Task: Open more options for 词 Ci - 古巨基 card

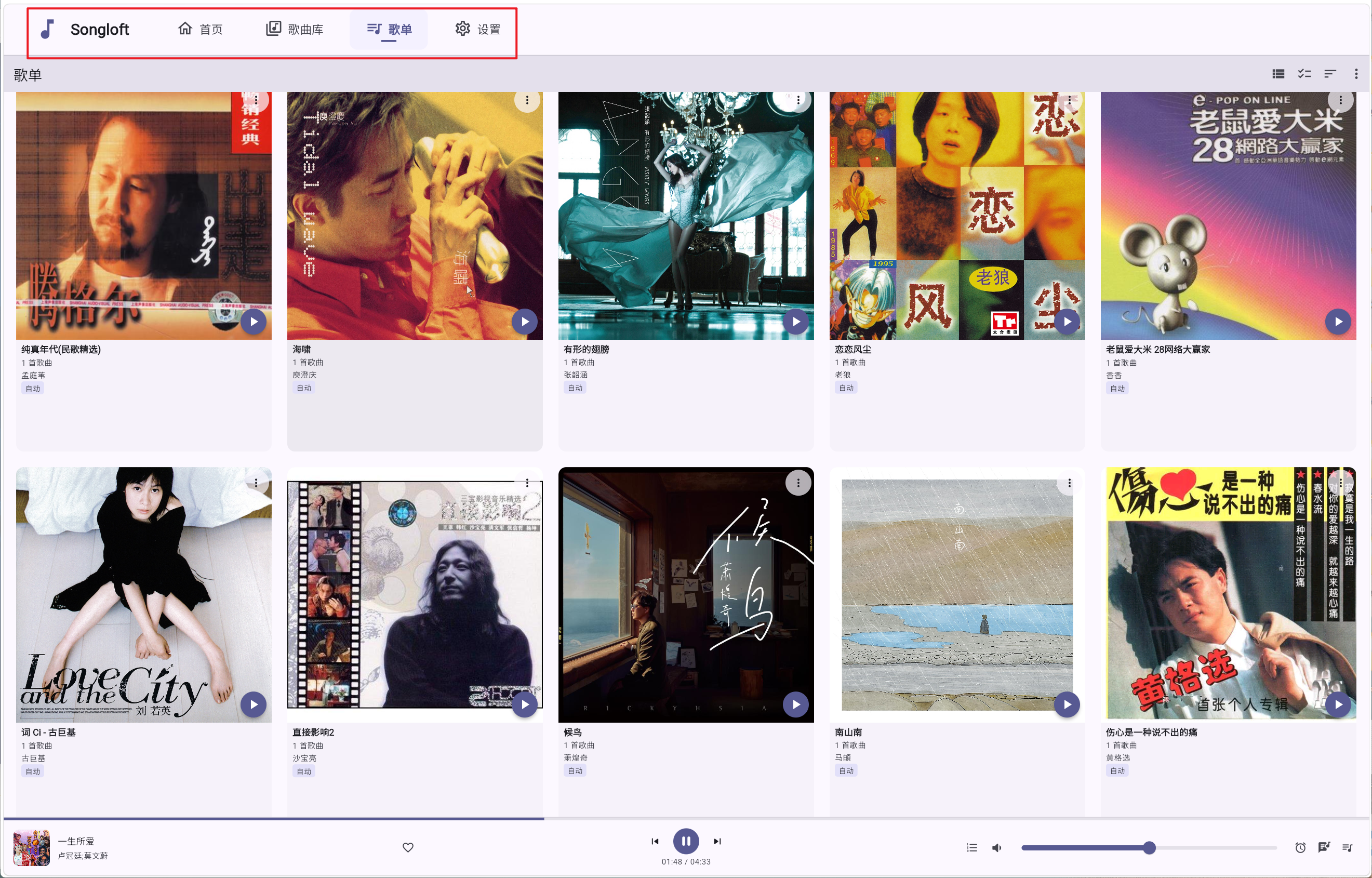Action: click(256, 483)
